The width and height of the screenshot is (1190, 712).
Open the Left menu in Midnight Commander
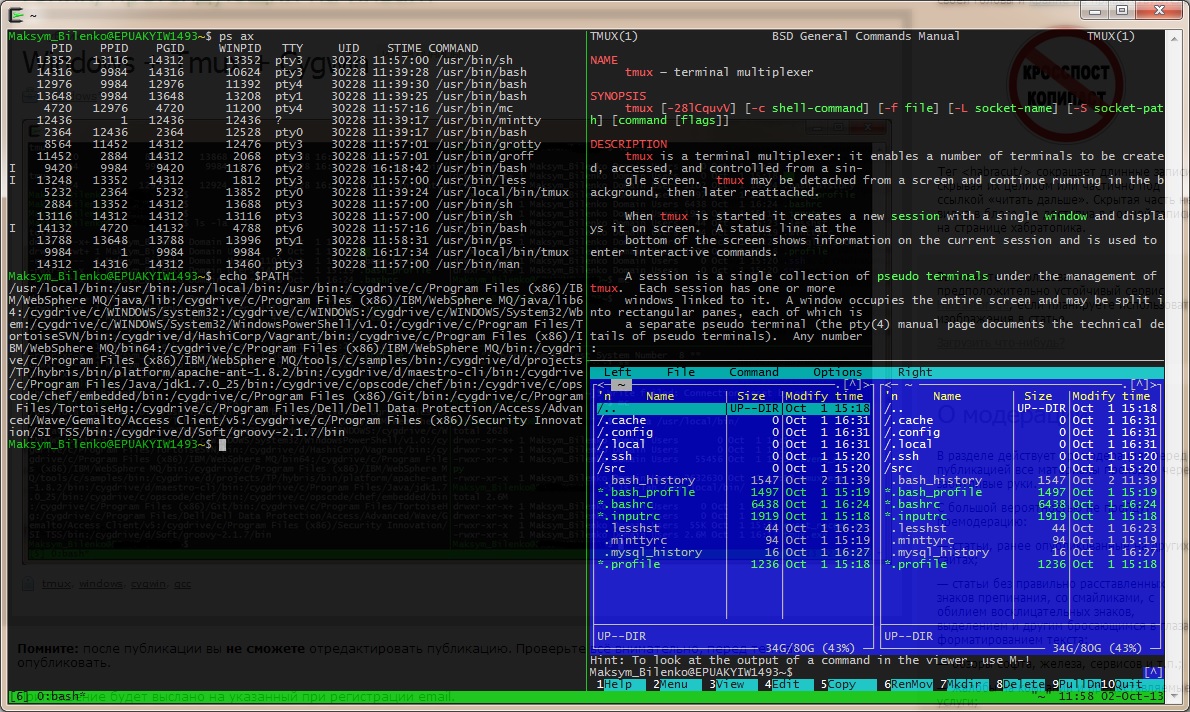(617, 372)
